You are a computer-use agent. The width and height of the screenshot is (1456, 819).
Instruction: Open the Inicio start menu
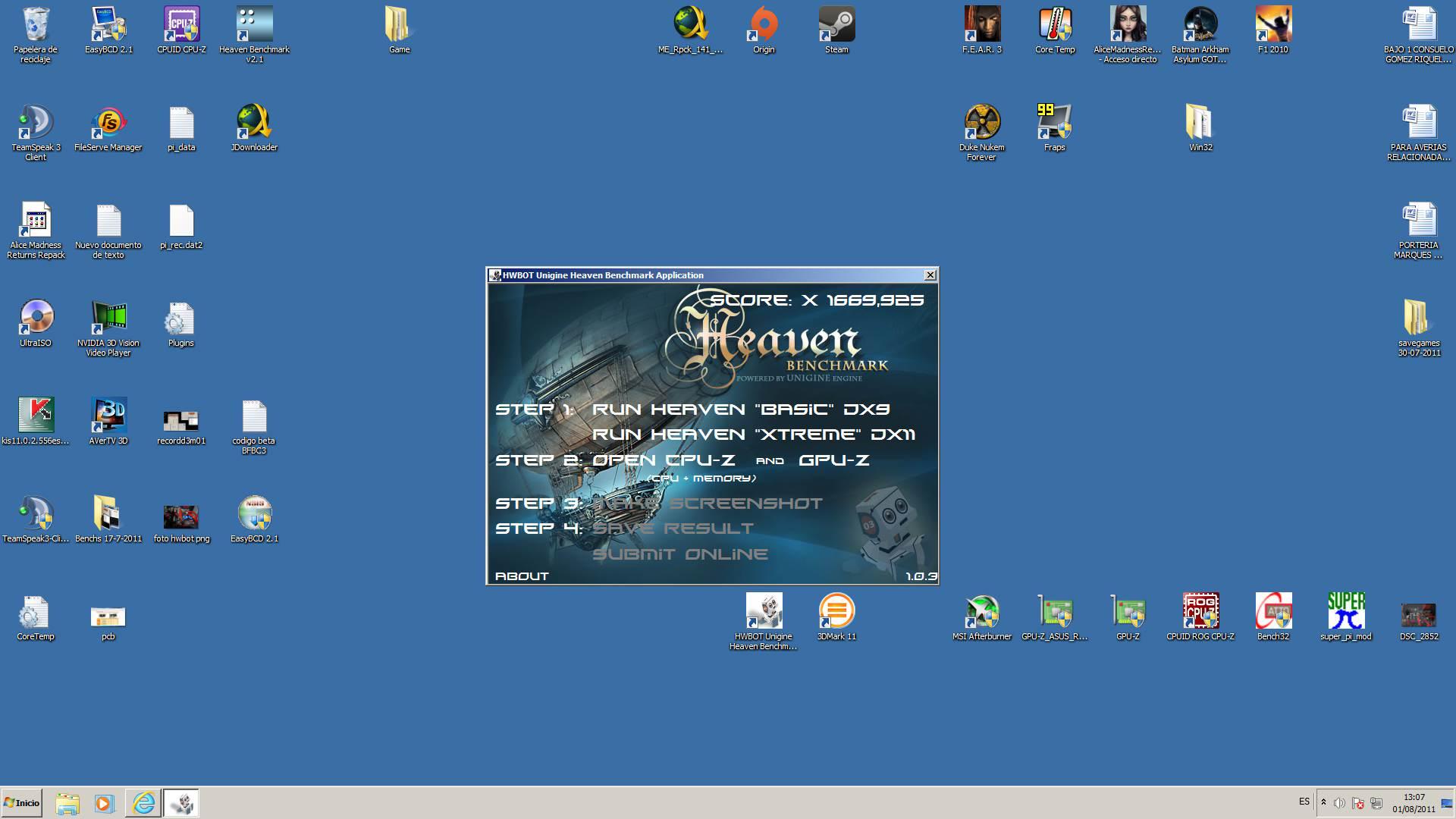tap(21, 802)
